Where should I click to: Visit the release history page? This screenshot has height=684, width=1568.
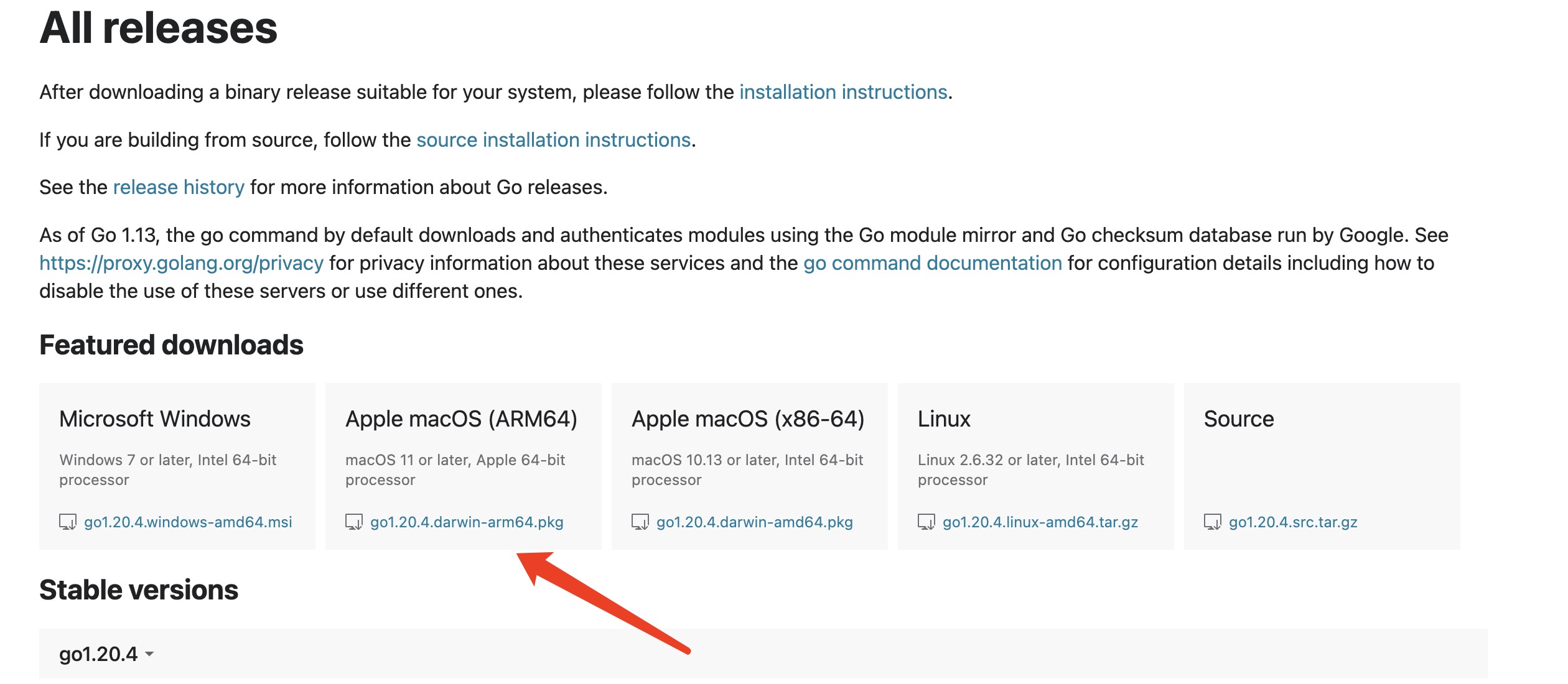(x=179, y=187)
